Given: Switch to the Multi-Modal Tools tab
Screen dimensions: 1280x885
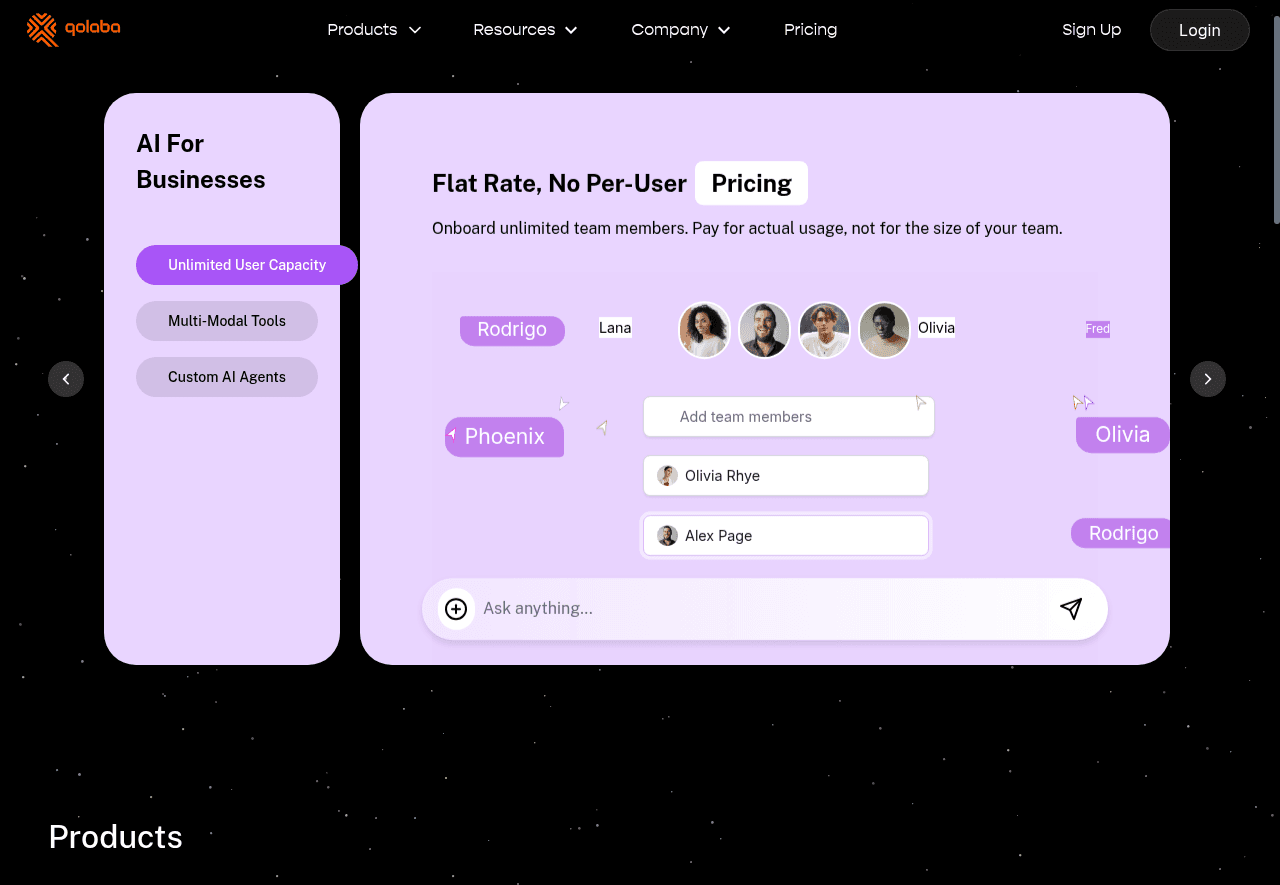Looking at the screenshot, I should (227, 321).
